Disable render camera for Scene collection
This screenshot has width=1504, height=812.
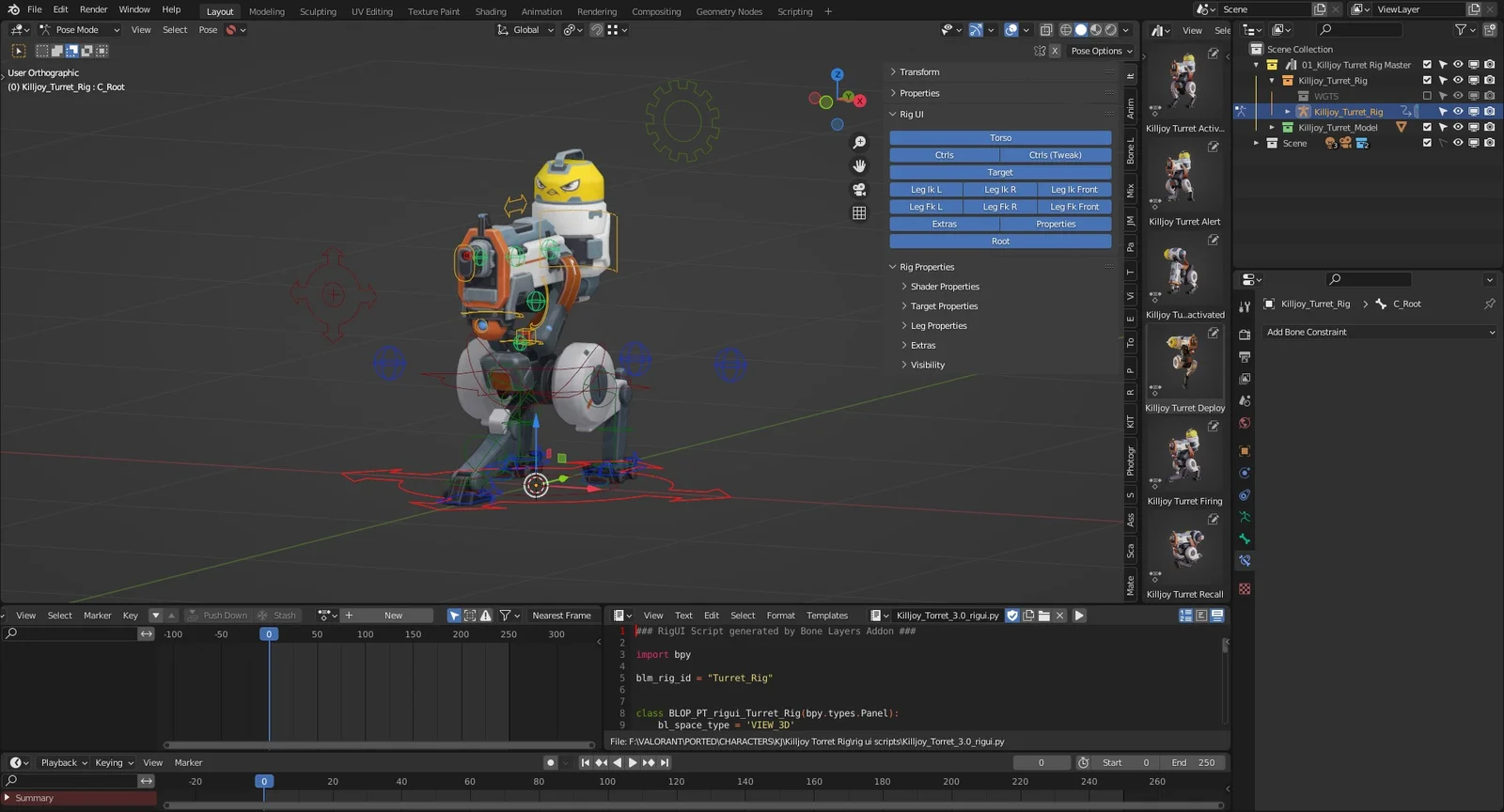(1490, 143)
